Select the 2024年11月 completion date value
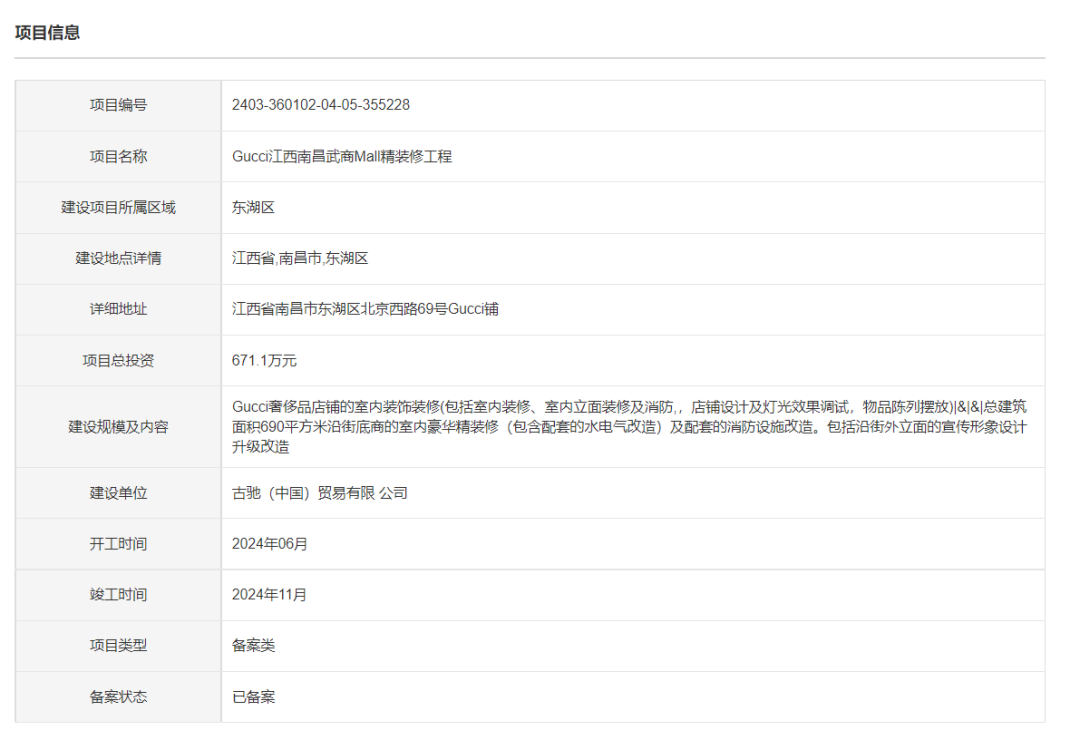 [270, 595]
